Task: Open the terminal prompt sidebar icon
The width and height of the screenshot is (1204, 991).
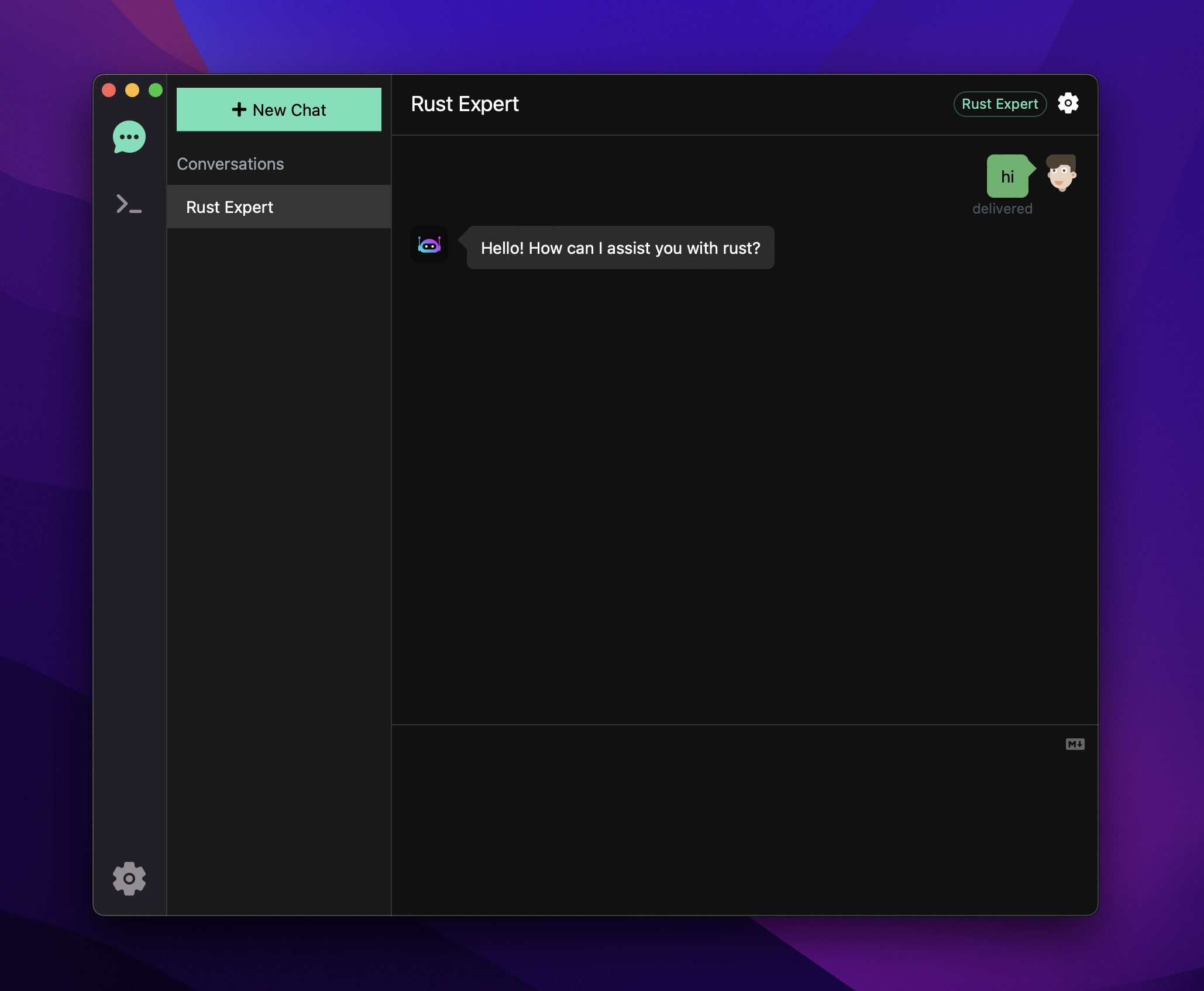Action: [x=129, y=204]
